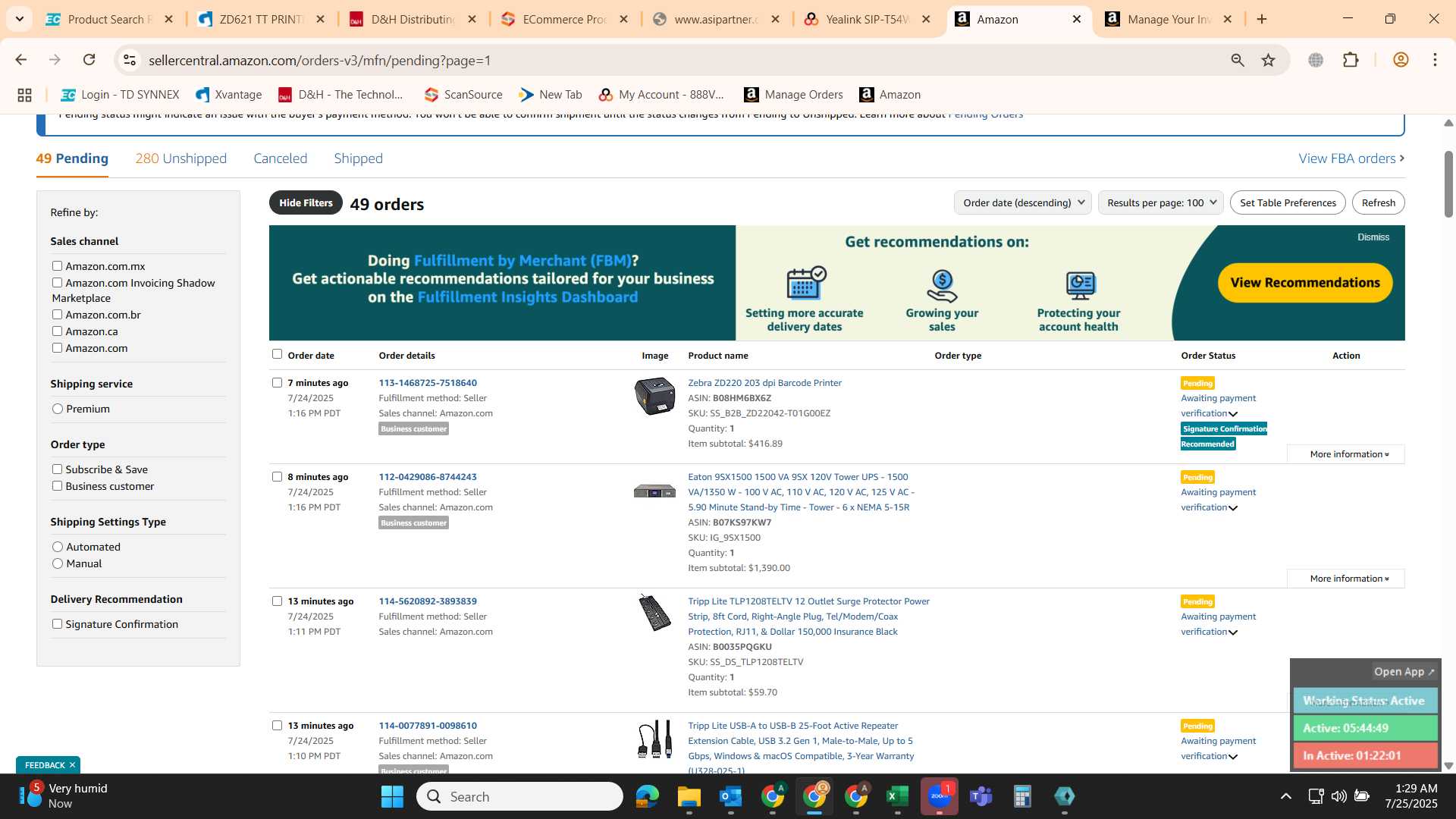
Task: Open the apps grid icon in bookmarks bar
Action: [24, 95]
